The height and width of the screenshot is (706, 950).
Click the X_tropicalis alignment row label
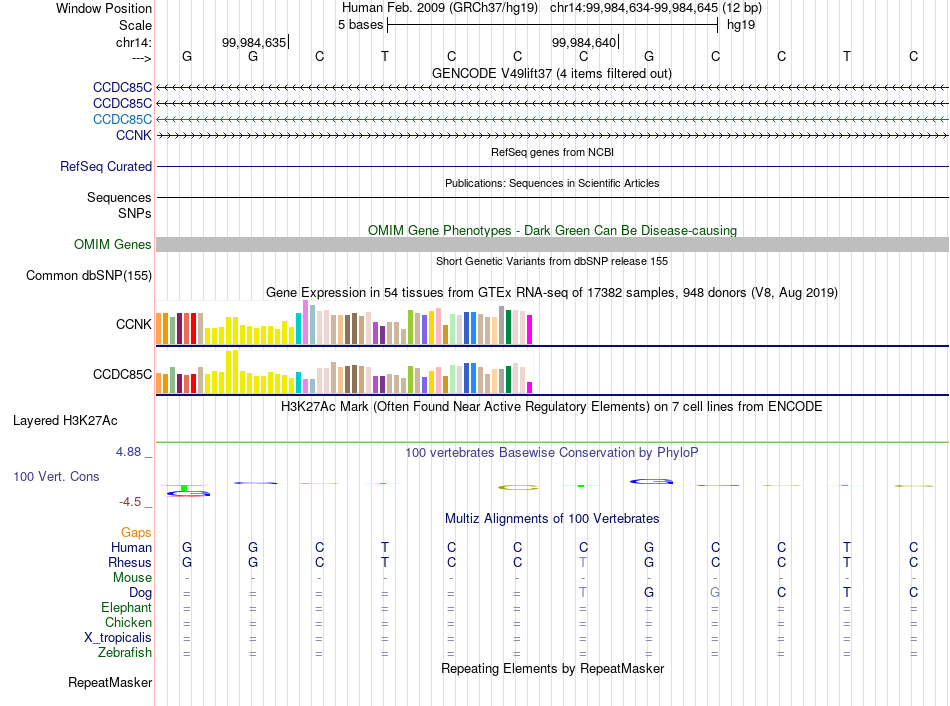coord(118,638)
